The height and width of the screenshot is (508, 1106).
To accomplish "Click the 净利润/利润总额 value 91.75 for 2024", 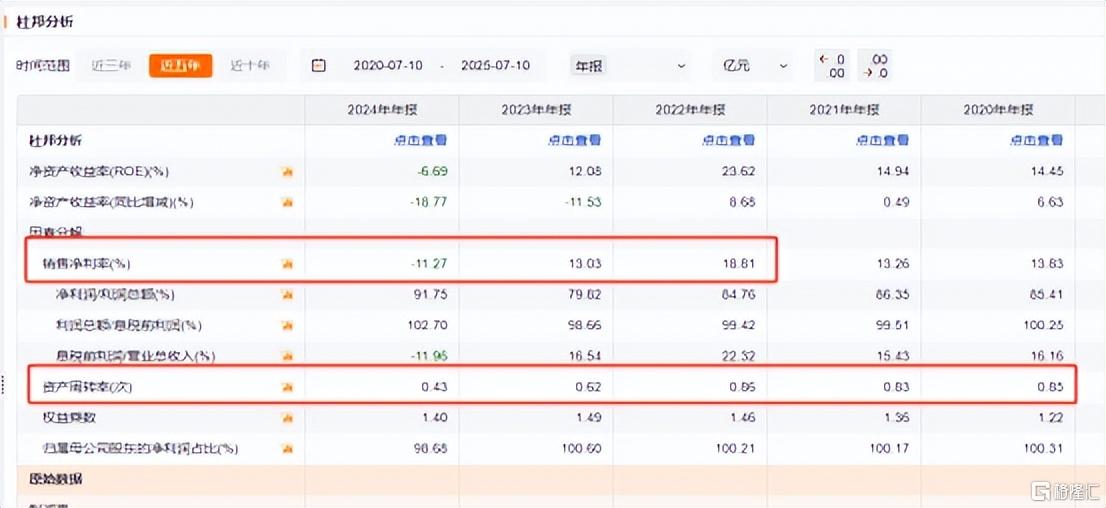I will tap(432, 294).
